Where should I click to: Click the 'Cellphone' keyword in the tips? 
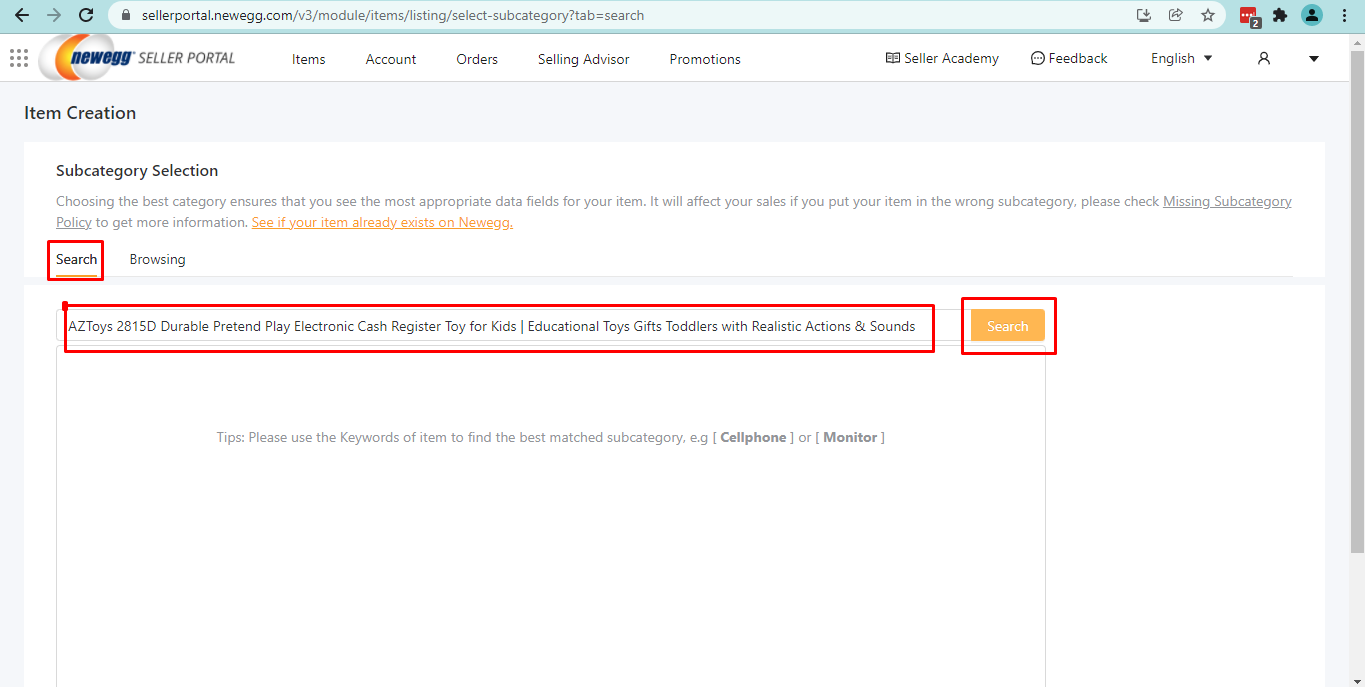click(x=753, y=437)
